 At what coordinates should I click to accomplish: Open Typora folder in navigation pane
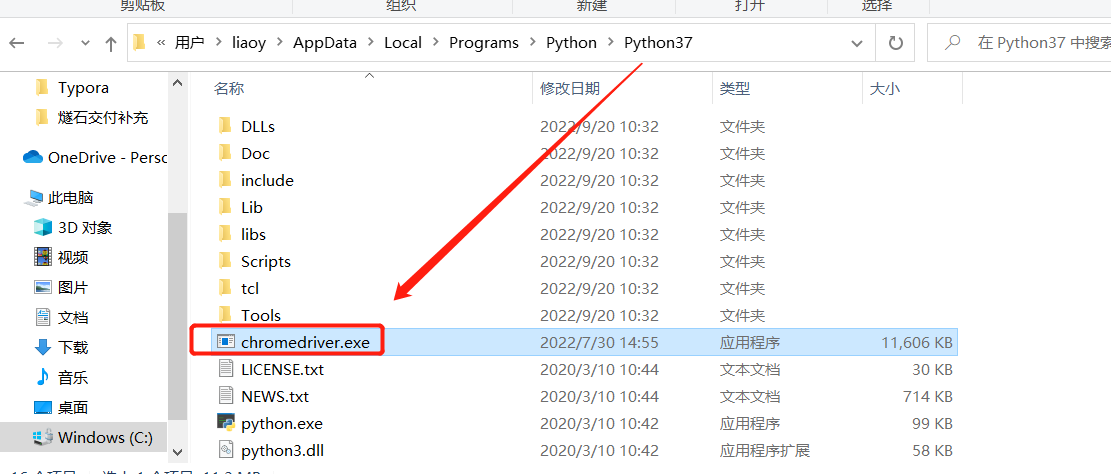point(83,88)
